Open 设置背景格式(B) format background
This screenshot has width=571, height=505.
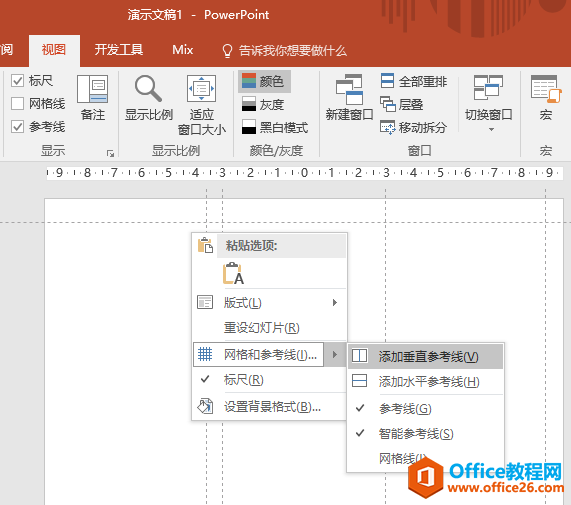pyautogui.click(x=269, y=406)
